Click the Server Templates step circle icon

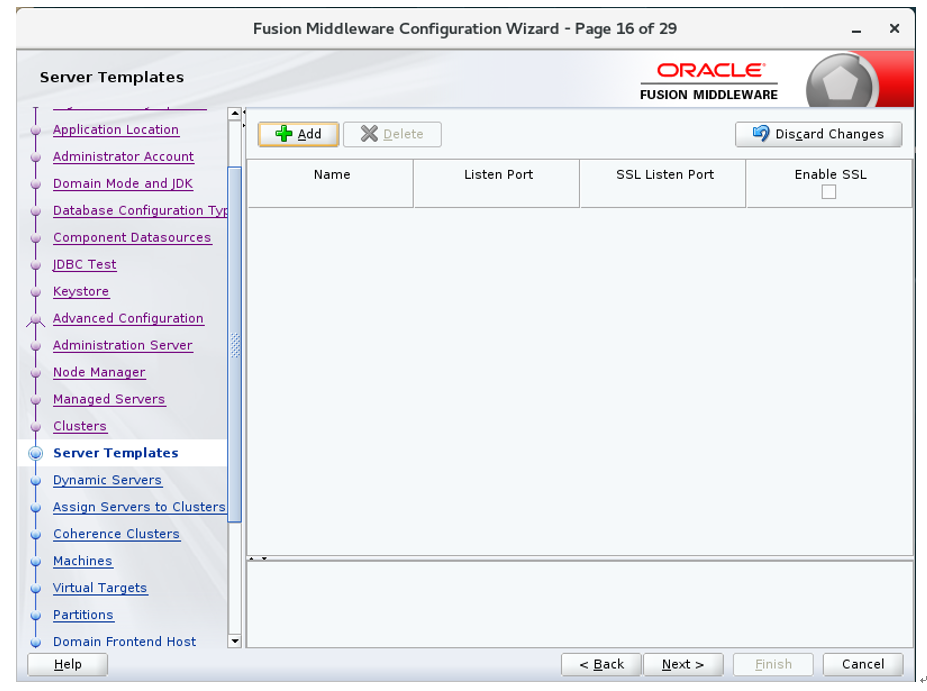pyautogui.click(x=35, y=453)
